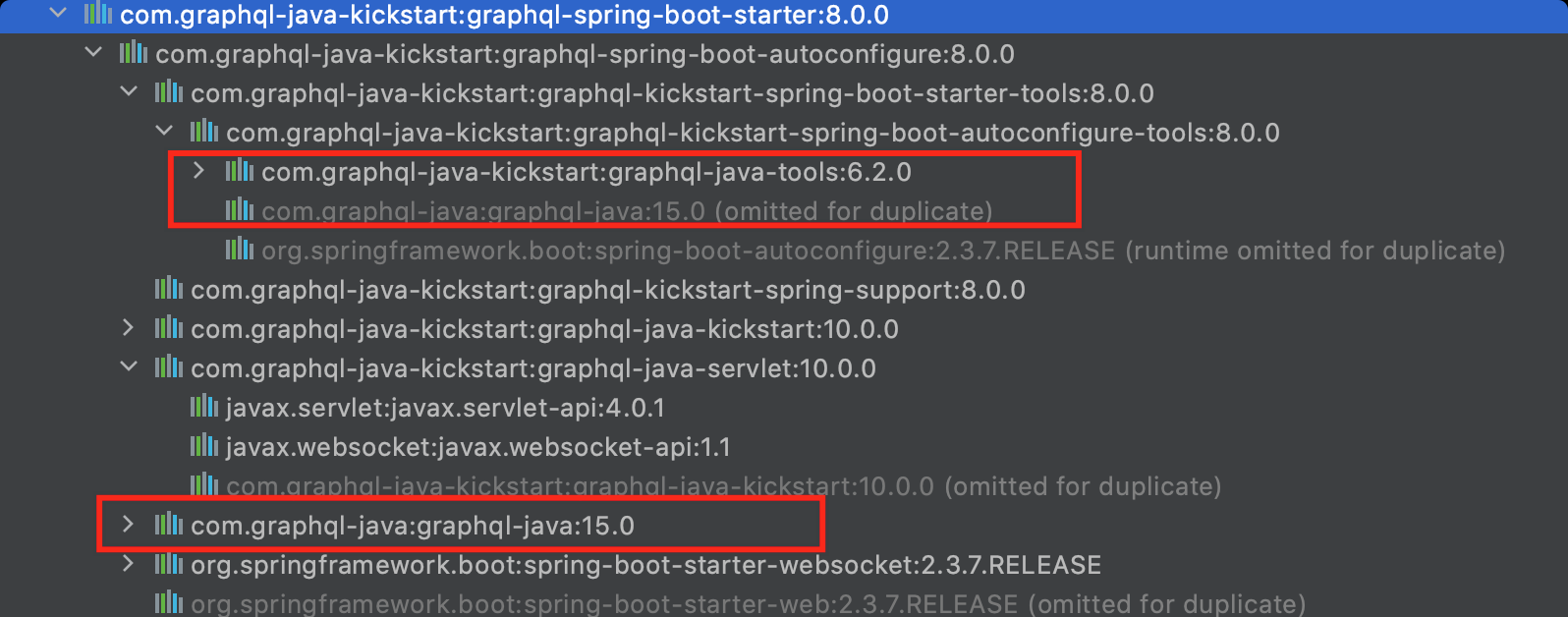Click library icon of spring-boot-autoconfigure:2.3.7.RELEASE
Image resolution: width=1568 pixels, height=617 pixels.
click(240, 250)
